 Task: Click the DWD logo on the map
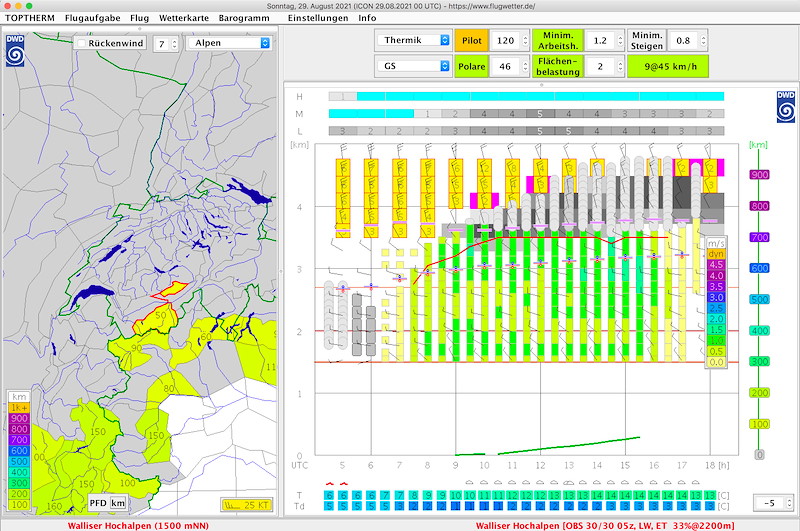15,50
